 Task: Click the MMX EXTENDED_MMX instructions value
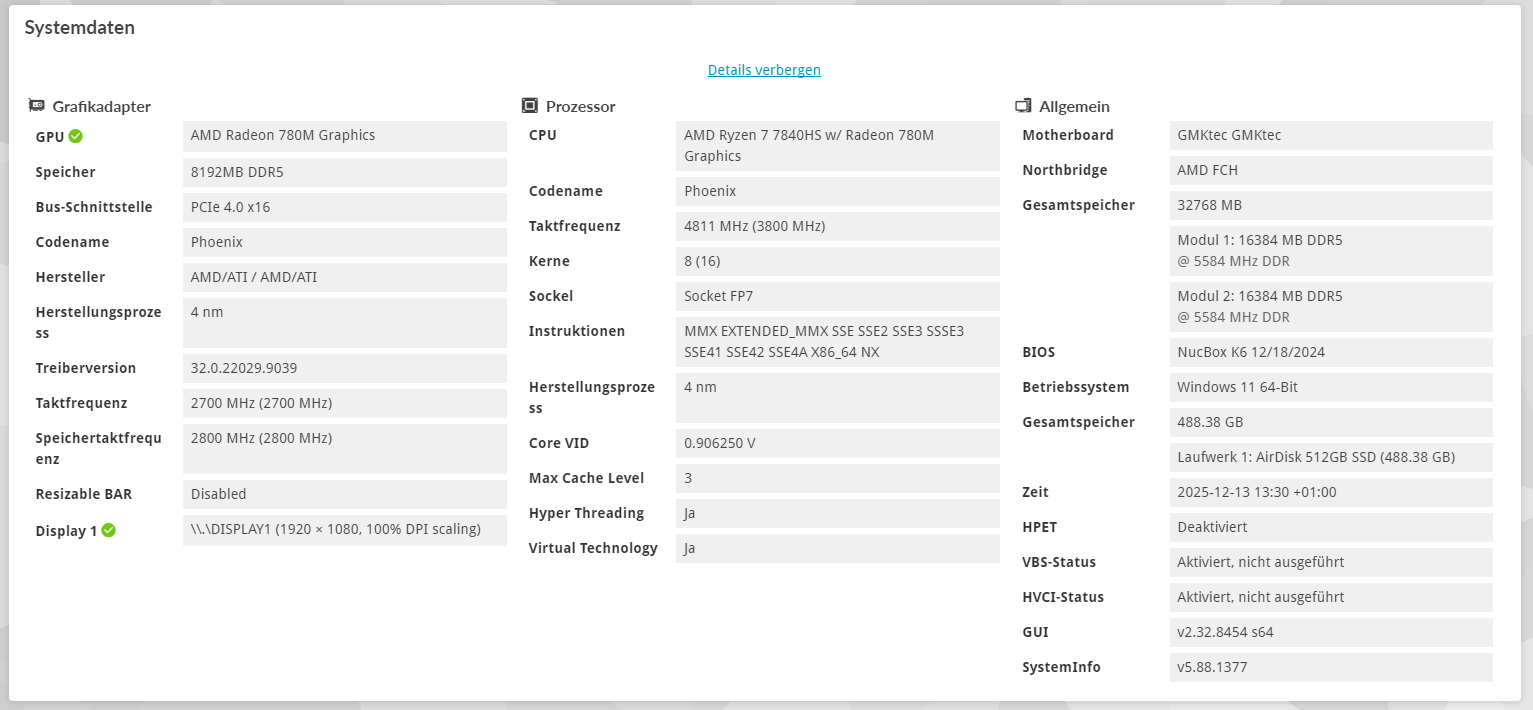(838, 342)
